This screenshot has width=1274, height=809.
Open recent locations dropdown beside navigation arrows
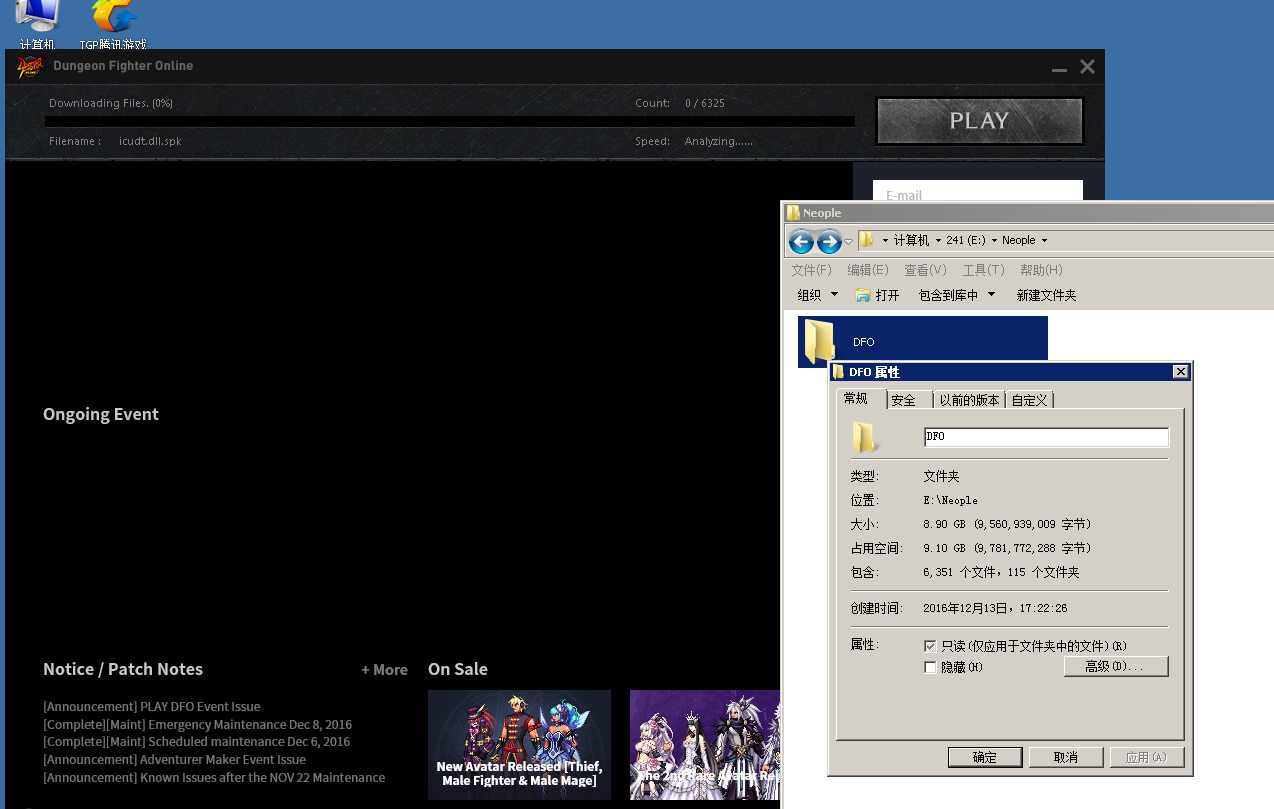[849, 241]
